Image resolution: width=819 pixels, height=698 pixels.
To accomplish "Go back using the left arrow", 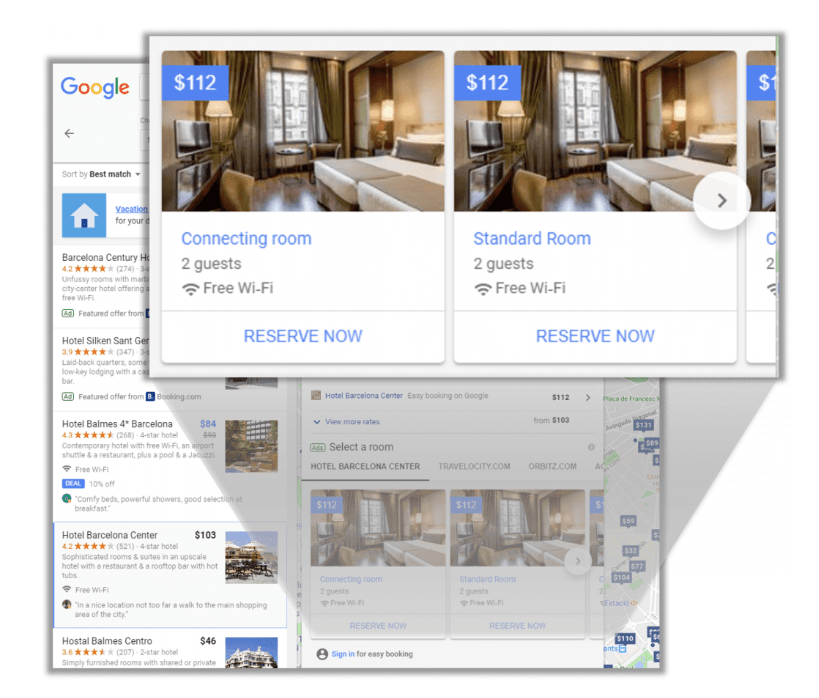I will [x=69, y=134].
